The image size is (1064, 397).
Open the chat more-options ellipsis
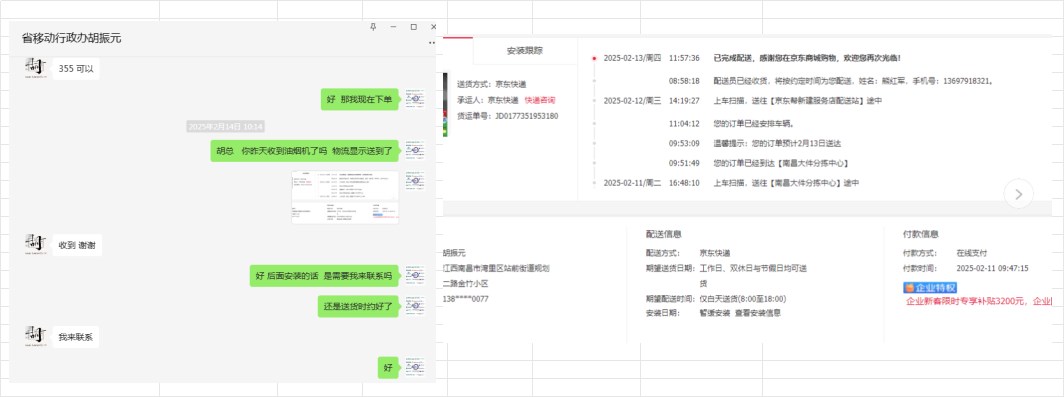click(432, 43)
